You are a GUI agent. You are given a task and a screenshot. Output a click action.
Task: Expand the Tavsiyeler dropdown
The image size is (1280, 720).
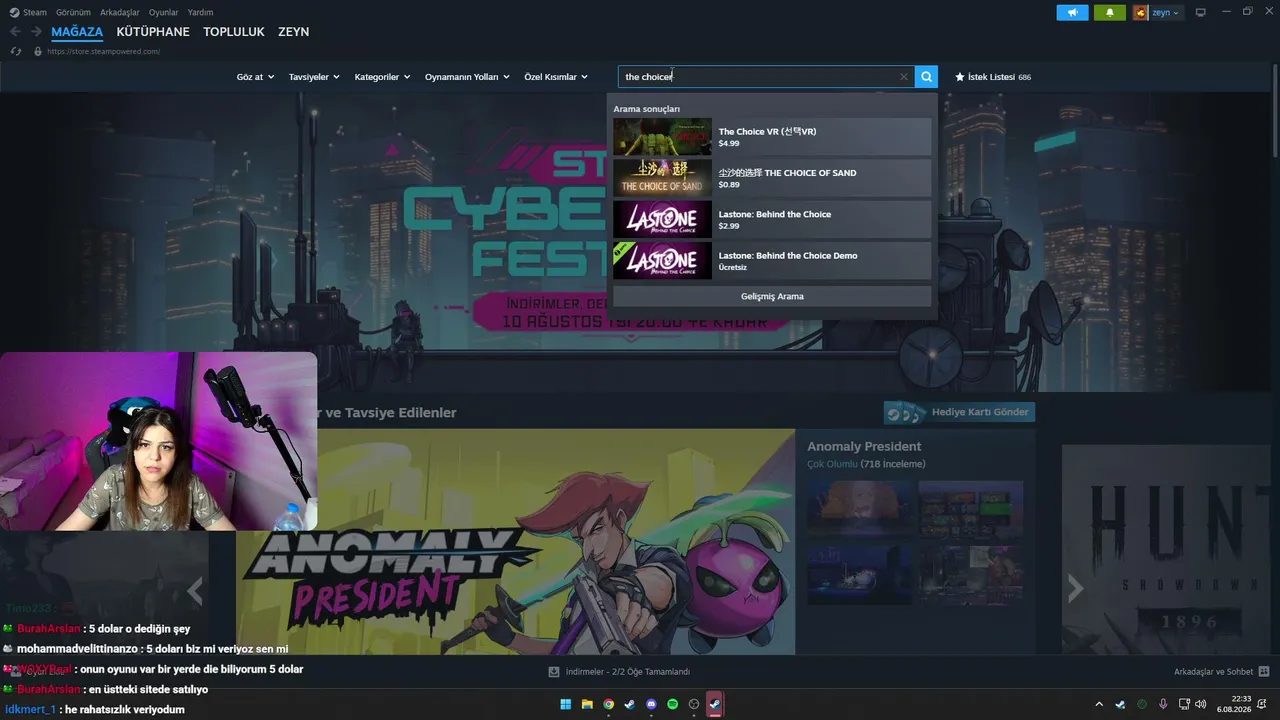(x=314, y=77)
